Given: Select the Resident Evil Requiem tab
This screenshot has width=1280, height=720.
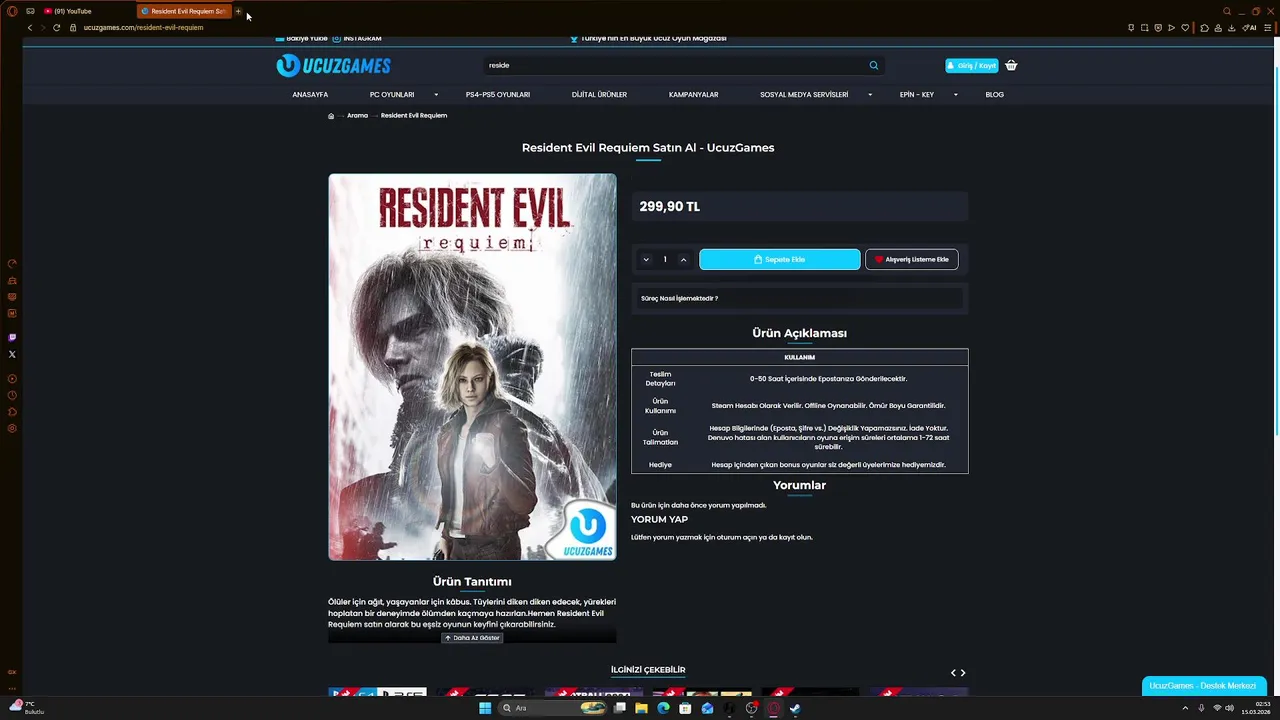Looking at the screenshot, I should (x=185, y=11).
